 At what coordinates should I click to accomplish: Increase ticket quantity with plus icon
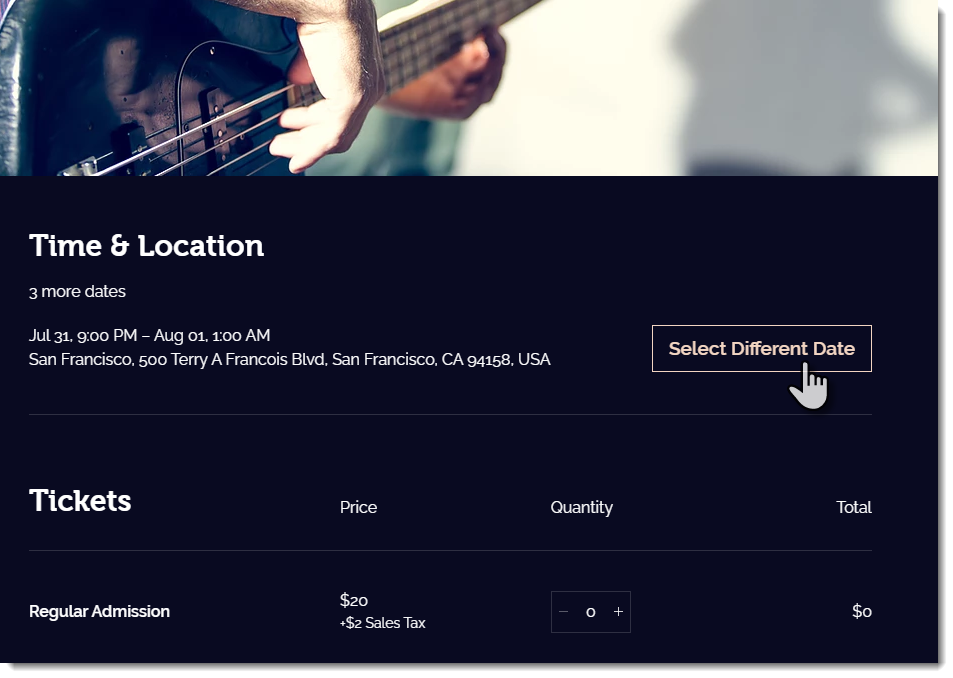(x=618, y=612)
